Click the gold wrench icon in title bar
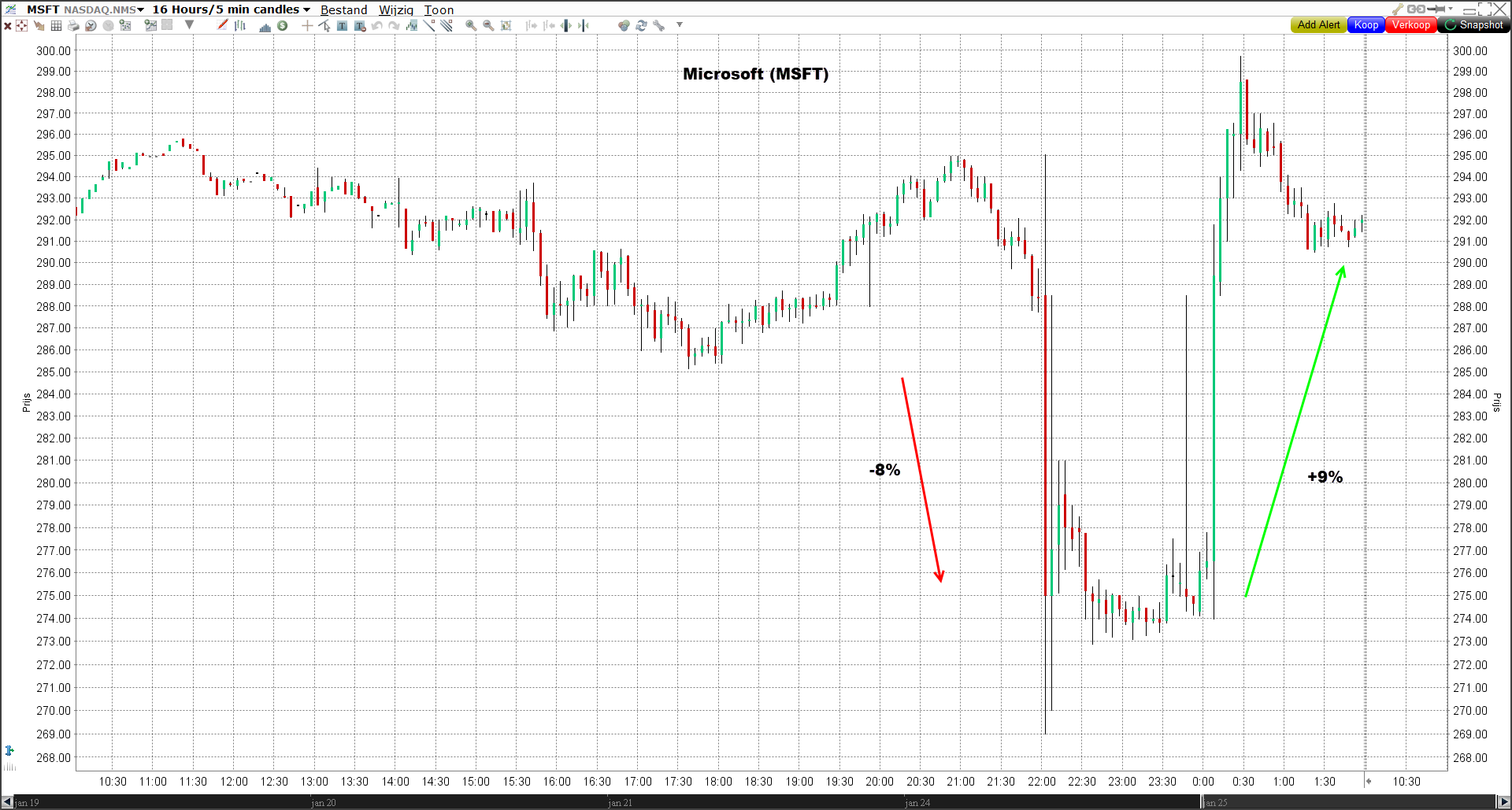This screenshot has width=1512, height=810. tap(1398, 9)
